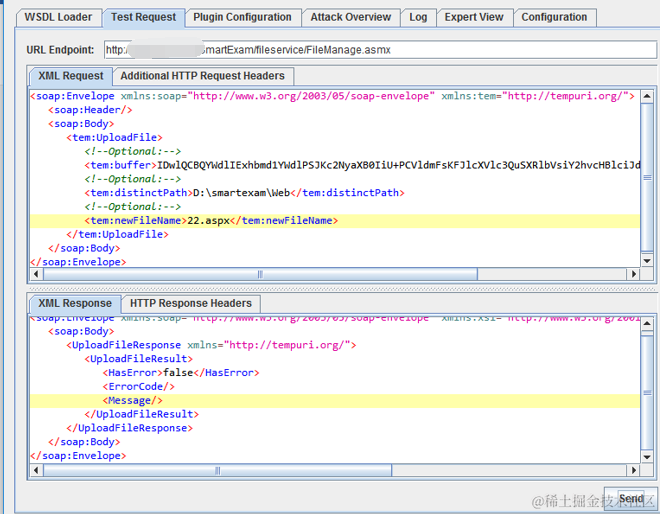This screenshot has height=514, width=660.
Task: Click the soap:Header line in request
Action: click(x=90, y=110)
